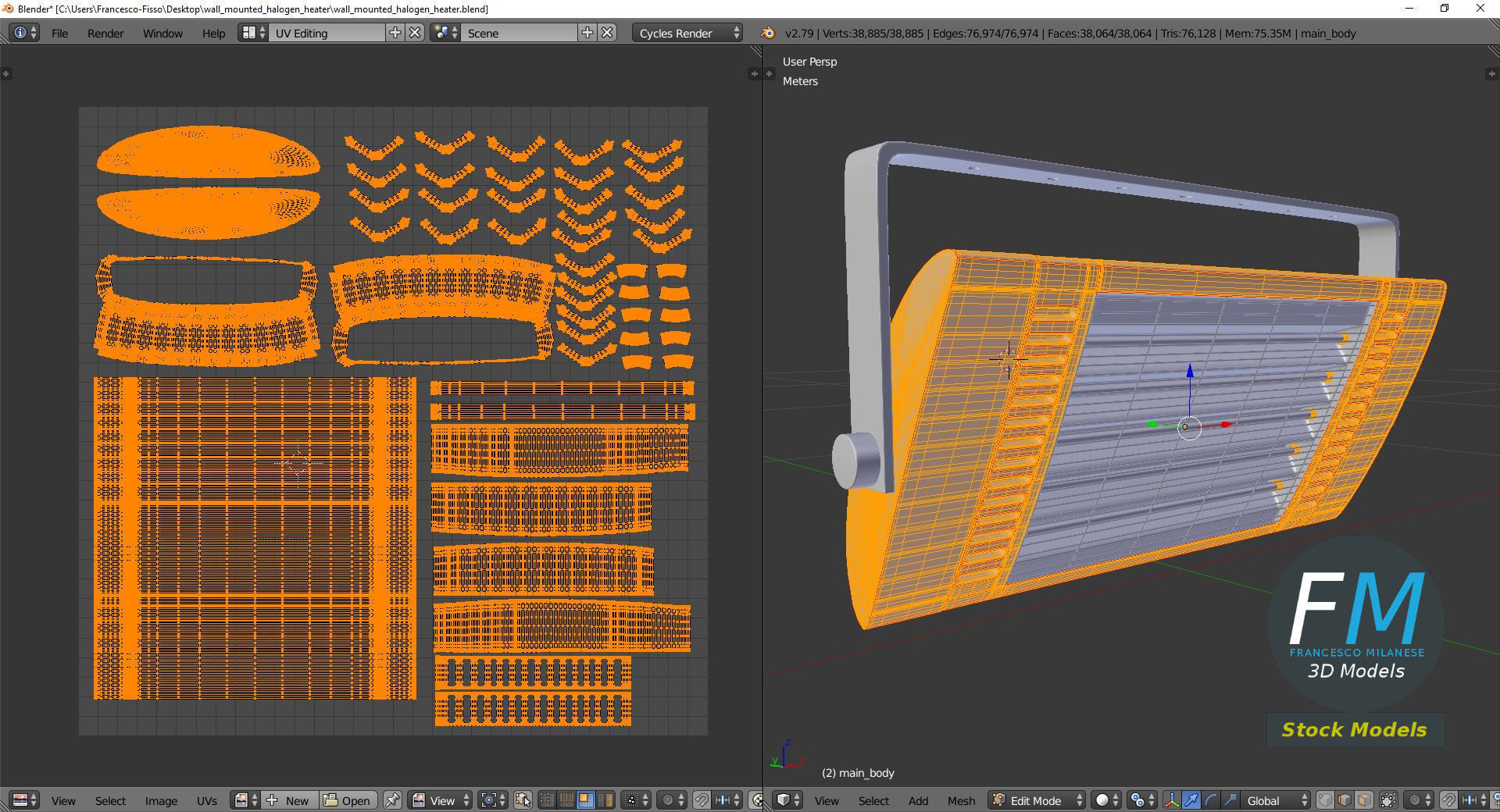This screenshot has width=1500, height=812.
Task: Open the 3D View editor type selector
Action: pyautogui.click(x=787, y=800)
